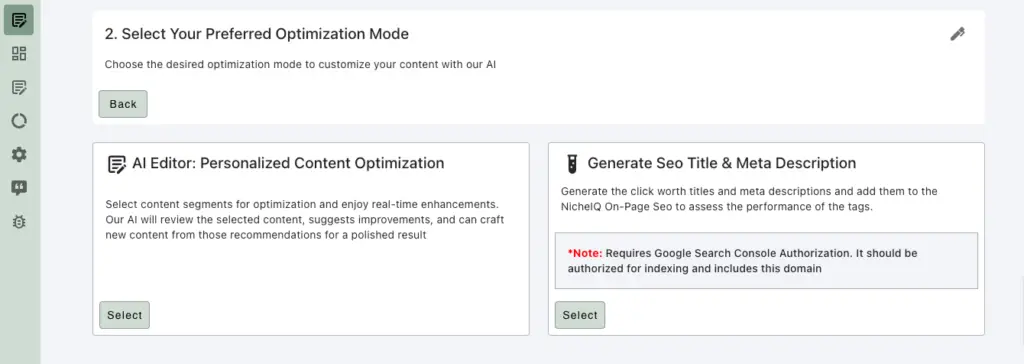The height and width of the screenshot is (364, 1024).
Task: Select the AI Editor optimization mode
Action: (124, 315)
